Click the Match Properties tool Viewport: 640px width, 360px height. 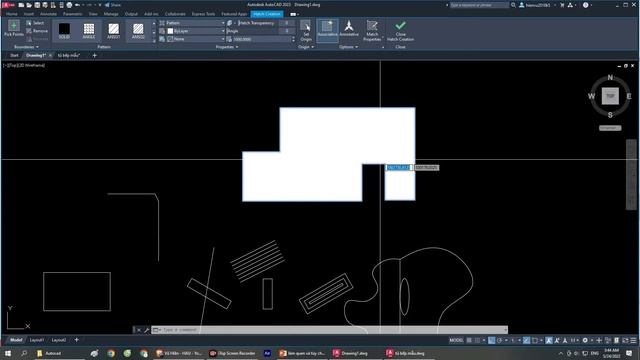(372, 31)
